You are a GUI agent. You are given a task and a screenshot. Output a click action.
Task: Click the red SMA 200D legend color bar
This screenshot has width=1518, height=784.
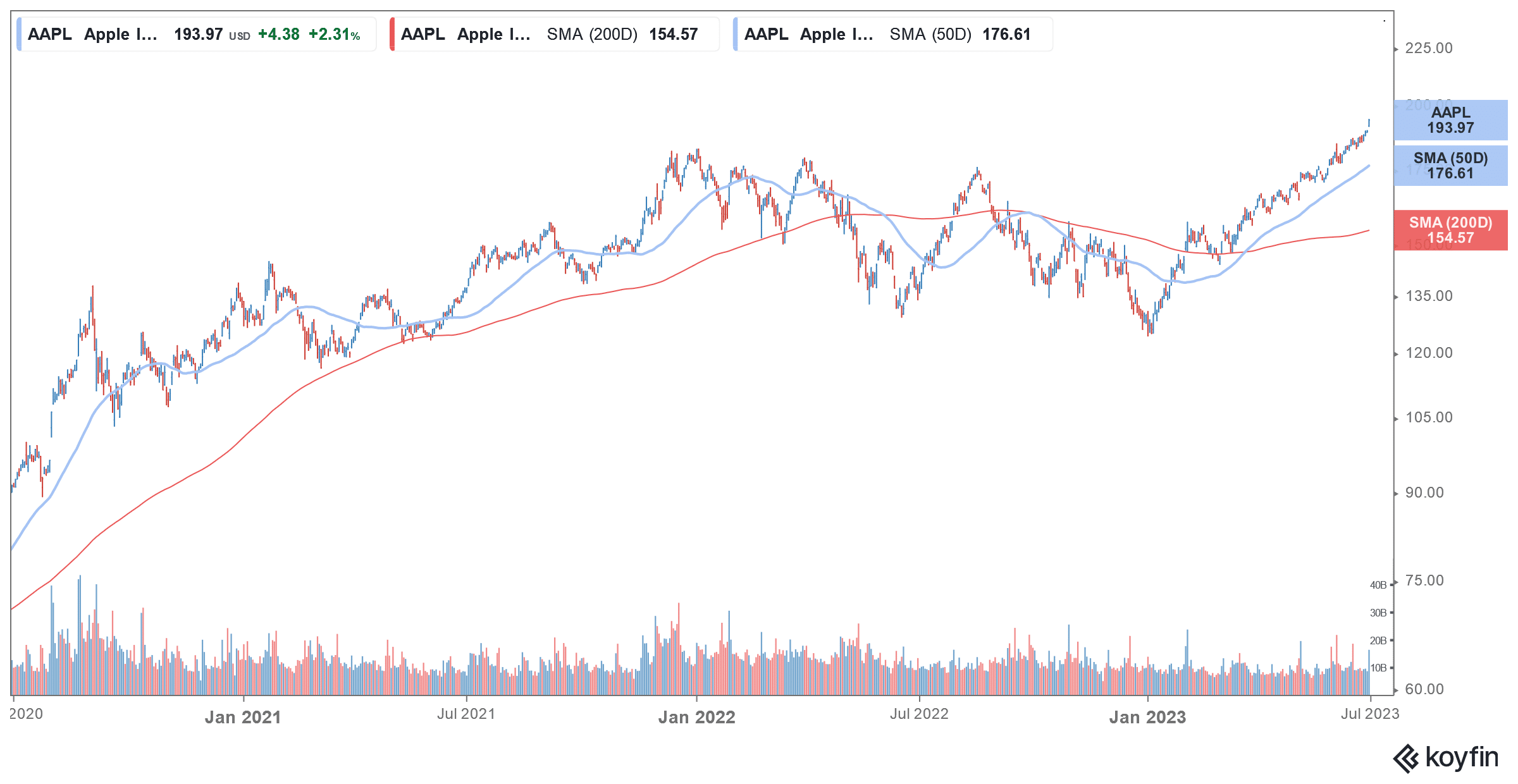click(392, 34)
